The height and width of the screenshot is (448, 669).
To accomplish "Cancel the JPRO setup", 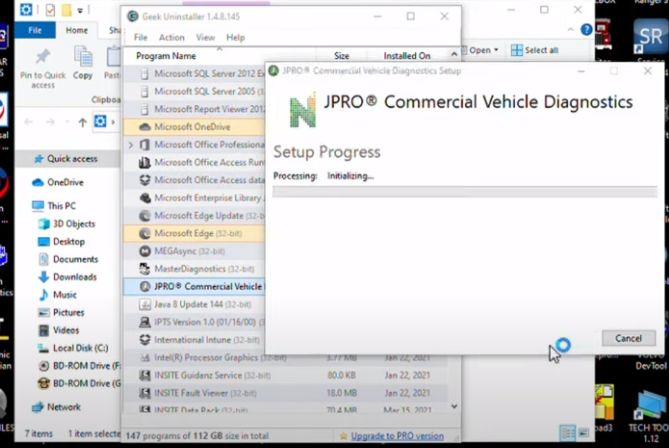I will (628, 338).
